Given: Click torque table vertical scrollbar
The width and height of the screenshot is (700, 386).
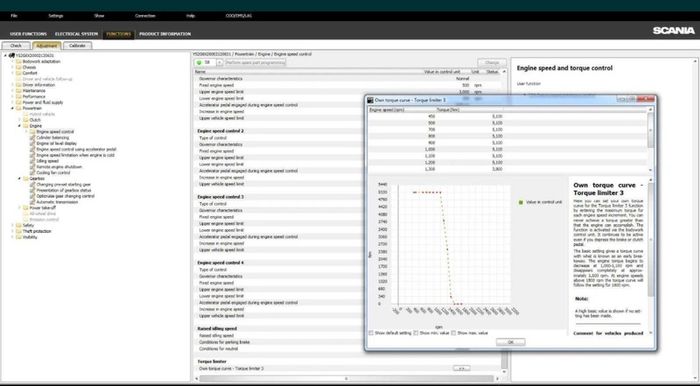Looking at the screenshot, I should tap(650, 139).
